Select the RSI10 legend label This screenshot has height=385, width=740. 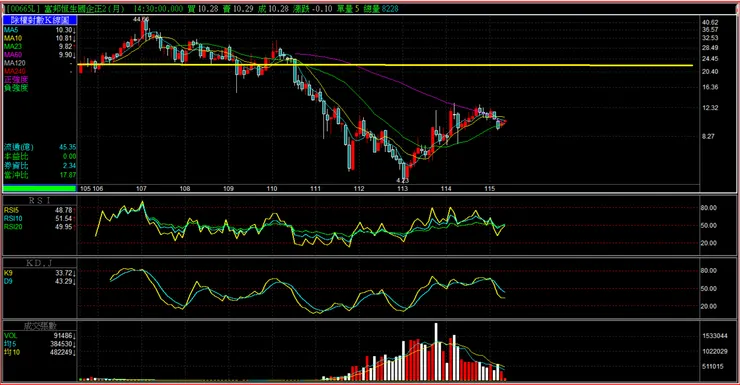[13, 218]
